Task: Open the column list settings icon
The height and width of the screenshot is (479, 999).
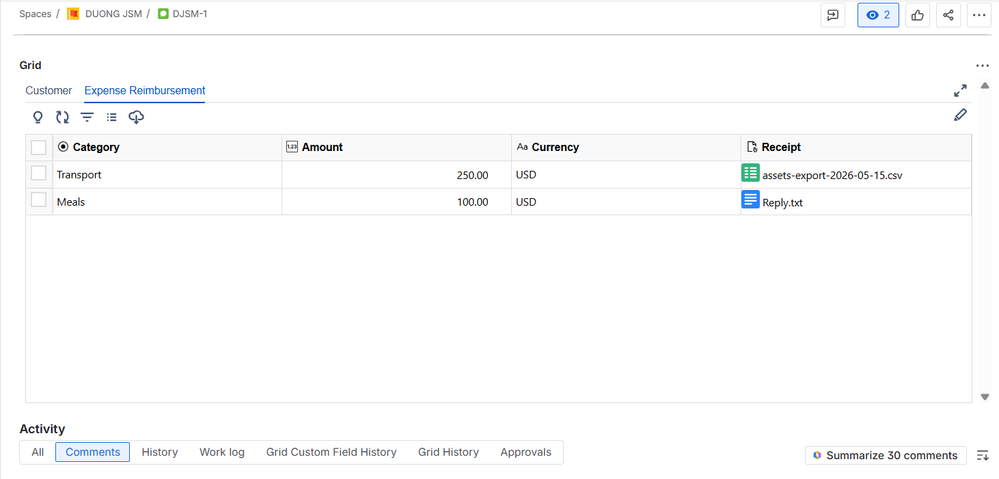Action: coord(111,117)
